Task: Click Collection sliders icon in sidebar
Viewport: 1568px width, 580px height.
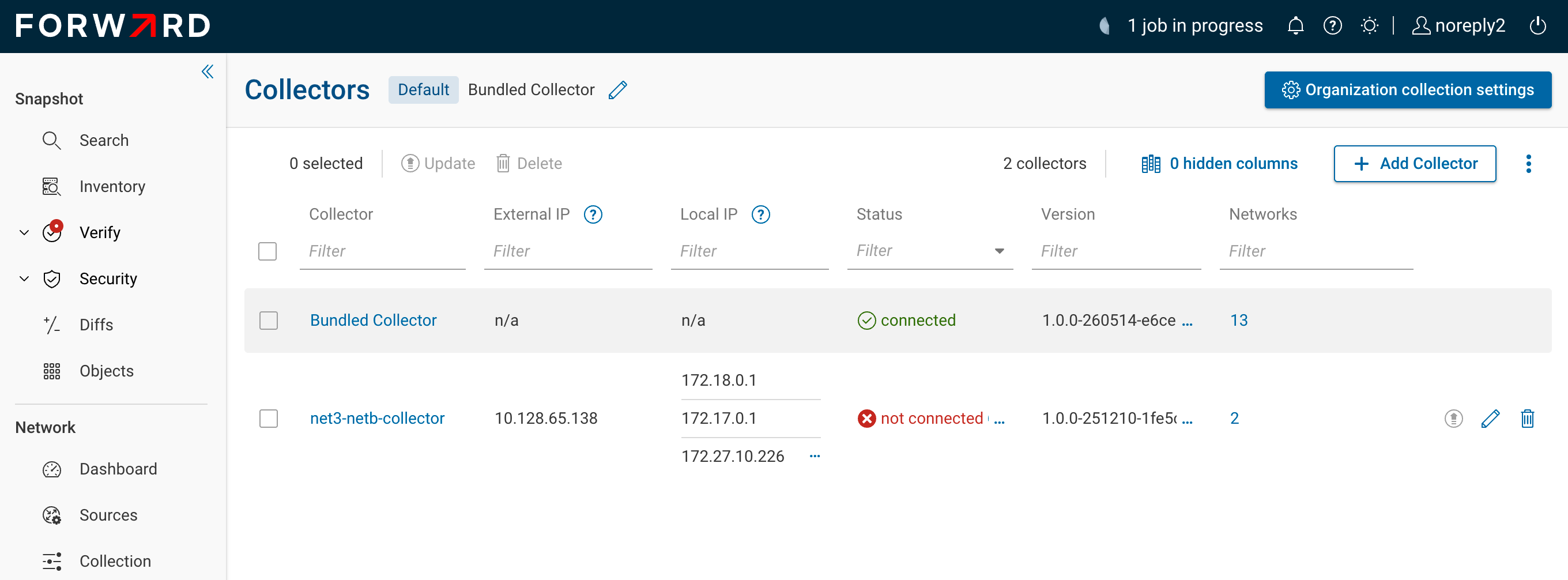Action: (x=52, y=562)
